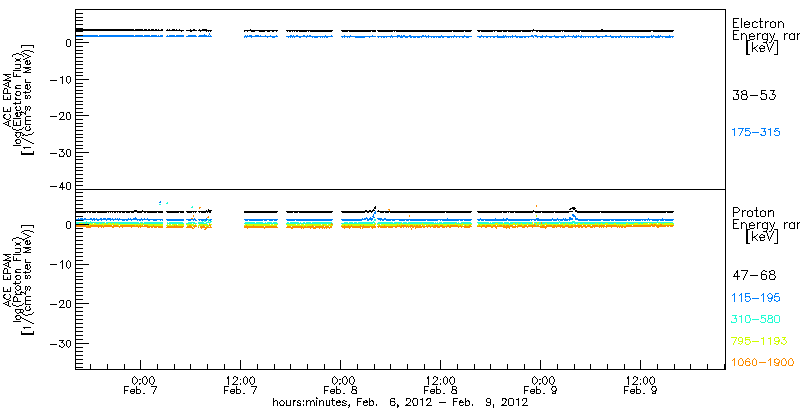Viewport: 800px width, 410px height.
Task: Click the black proton flux bump near Feb. 9 03:00
Action: 573,209
